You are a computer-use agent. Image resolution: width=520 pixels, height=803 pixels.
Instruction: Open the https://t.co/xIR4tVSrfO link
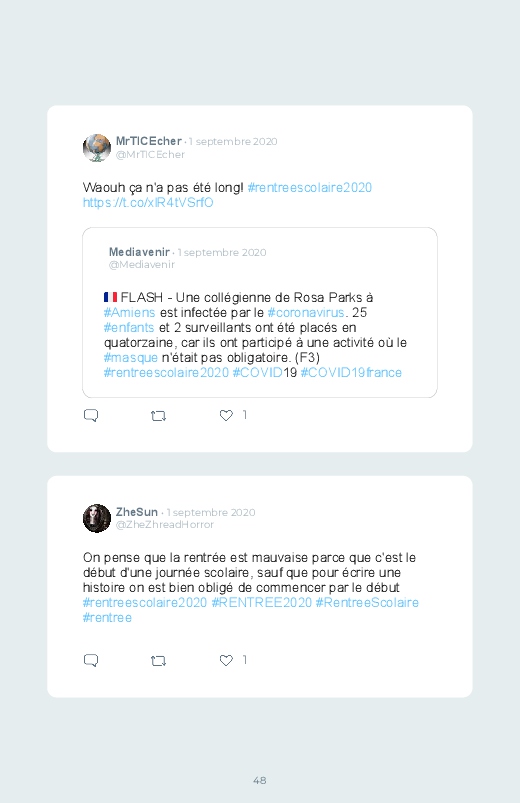(148, 203)
